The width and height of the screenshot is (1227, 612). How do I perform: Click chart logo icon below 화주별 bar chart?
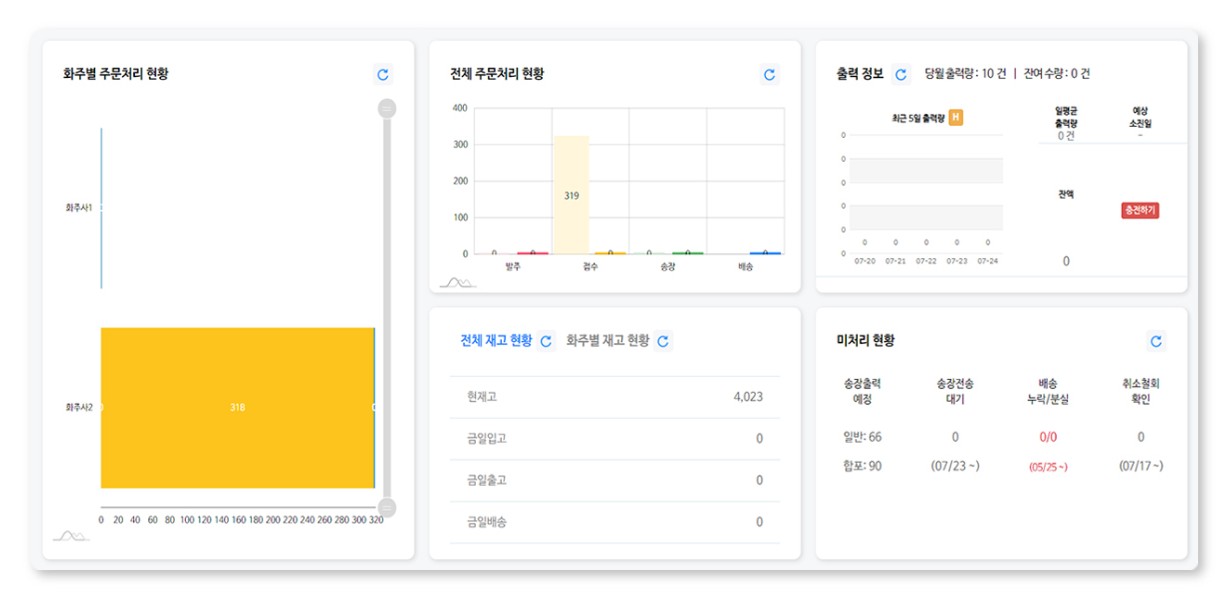[70, 536]
